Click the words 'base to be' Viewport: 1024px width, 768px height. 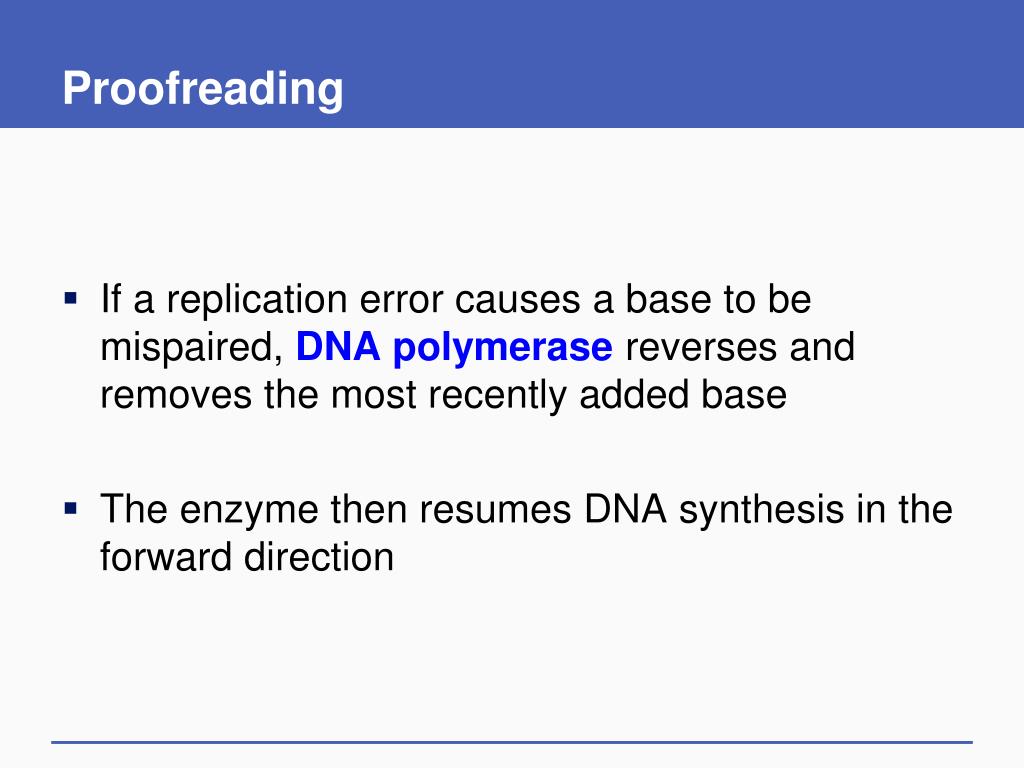click(718, 300)
